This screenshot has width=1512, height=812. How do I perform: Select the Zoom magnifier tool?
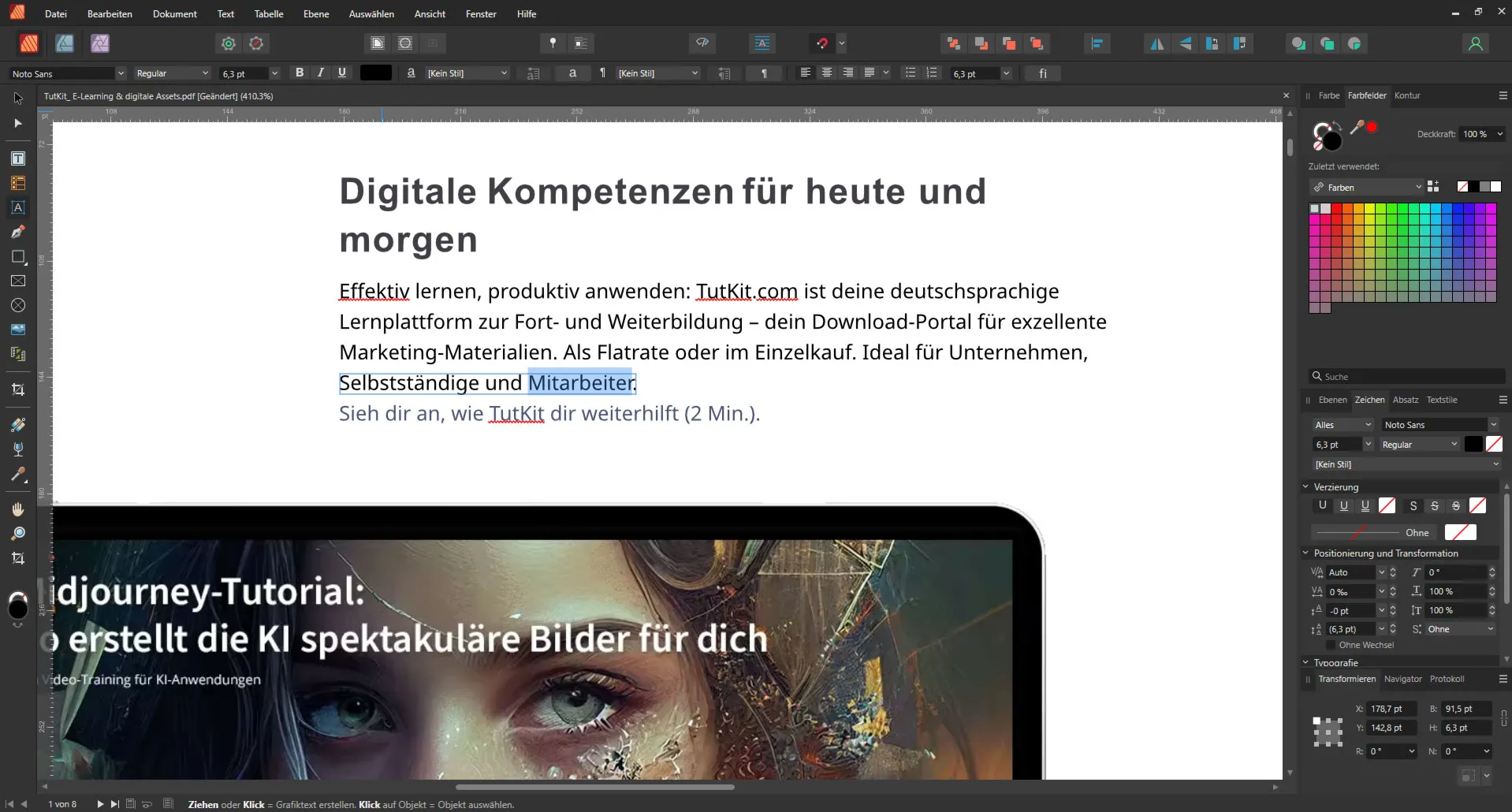coord(18,534)
